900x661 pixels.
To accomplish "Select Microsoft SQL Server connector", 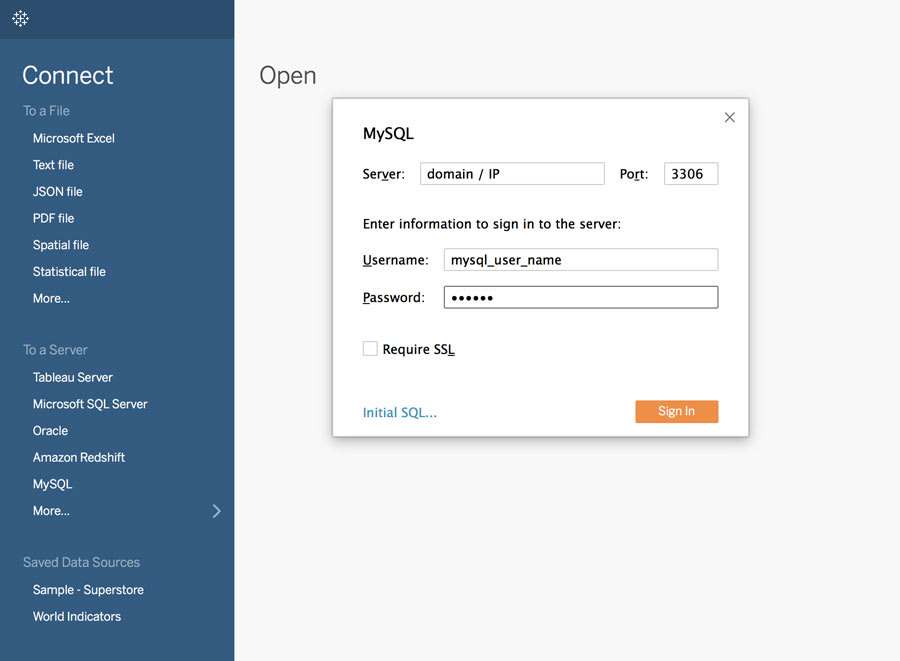I will coord(90,404).
